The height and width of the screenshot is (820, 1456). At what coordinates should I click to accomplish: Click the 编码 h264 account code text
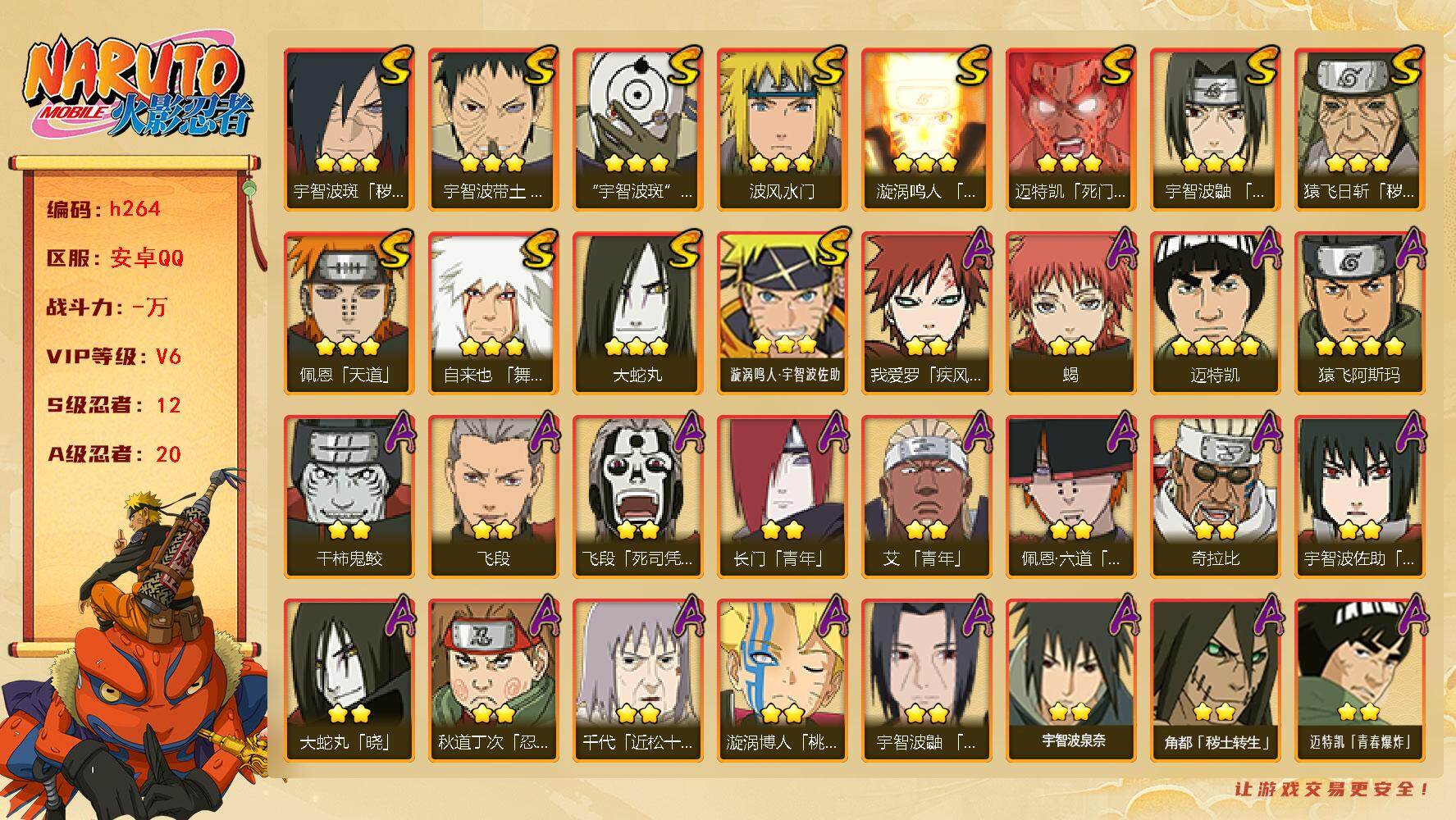pyautogui.click(x=103, y=209)
